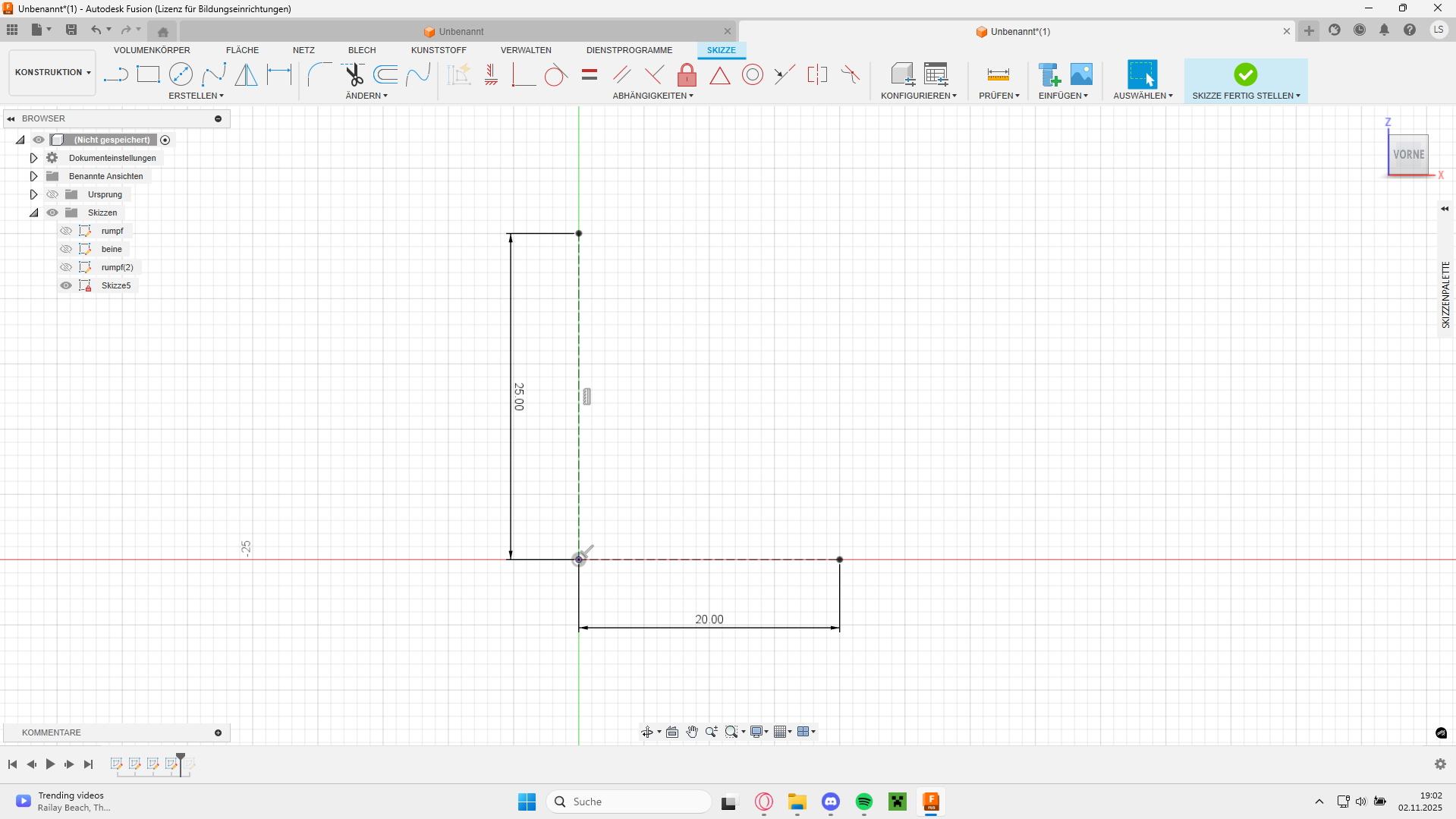Click the VORNE face of view cube
The height and width of the screenshot is (819, 1456).
(1408, 154)
